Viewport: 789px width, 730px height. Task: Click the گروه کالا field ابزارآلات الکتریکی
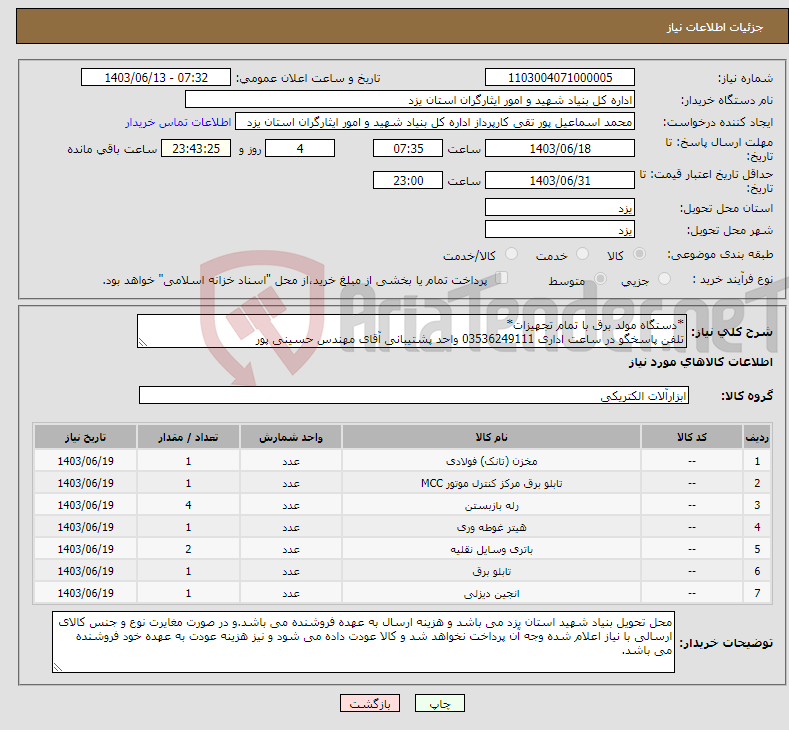coord(414,395)
